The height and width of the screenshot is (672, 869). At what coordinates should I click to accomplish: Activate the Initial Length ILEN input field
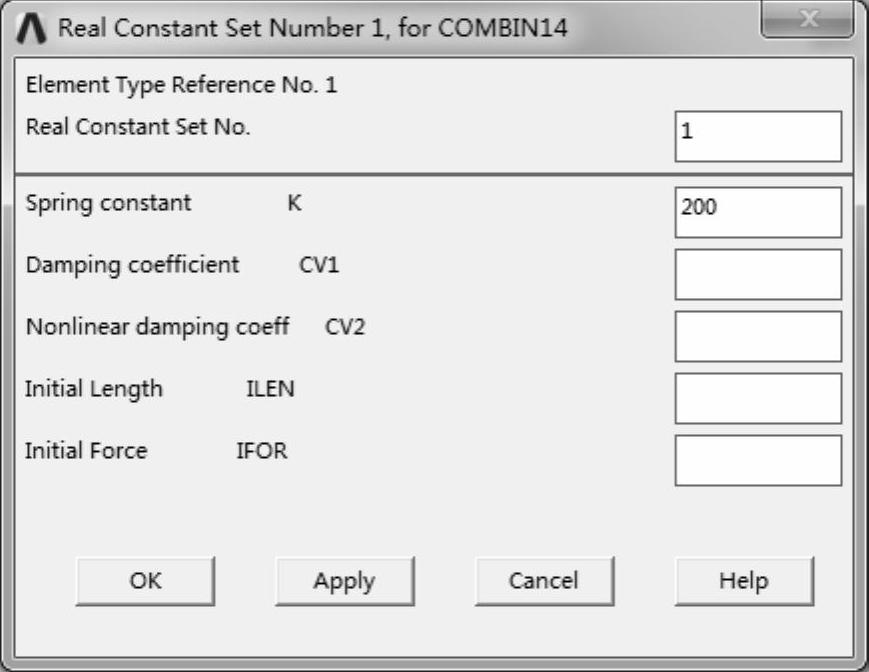tap(758, 398)
